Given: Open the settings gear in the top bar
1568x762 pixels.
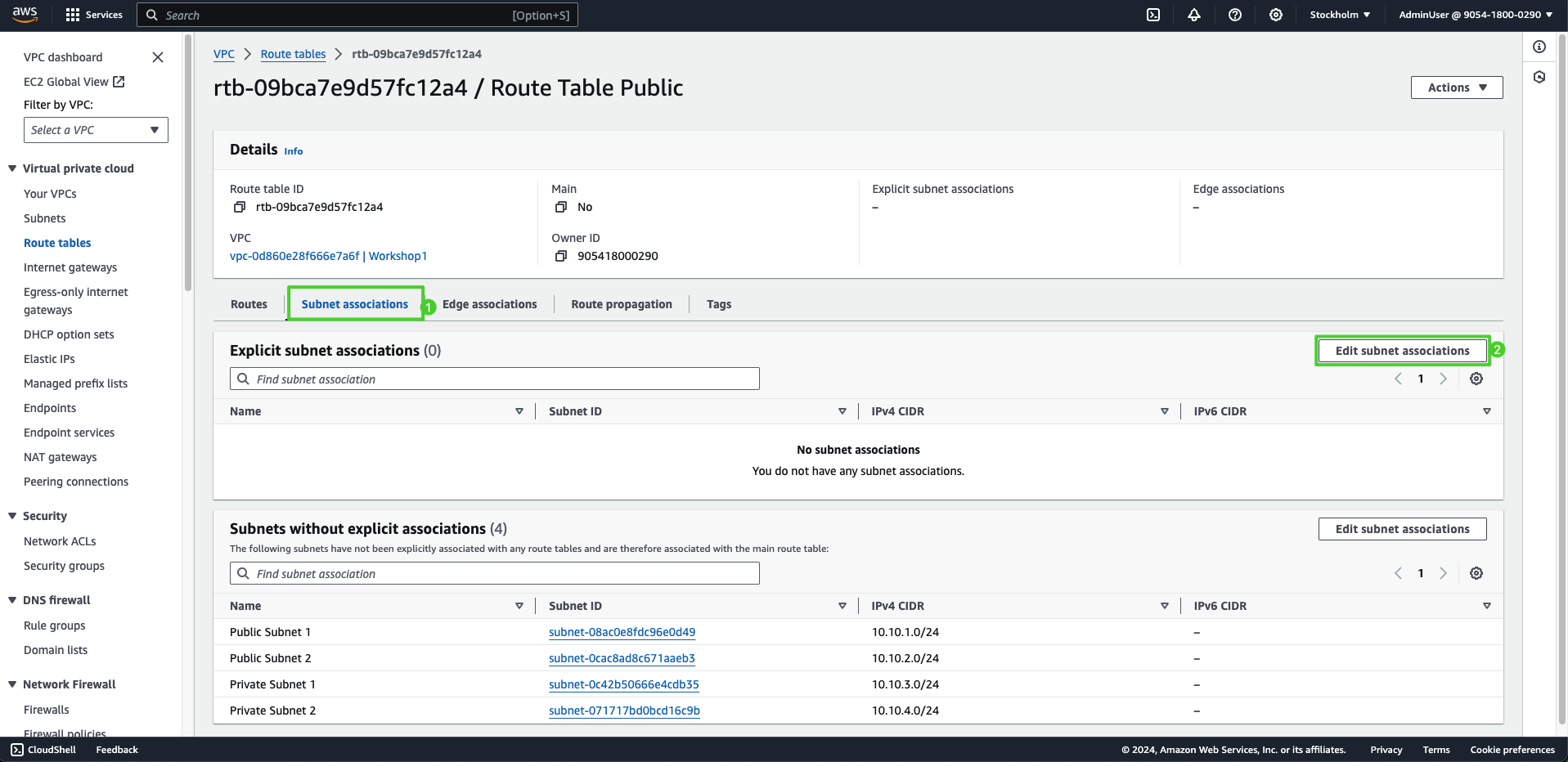Looking at the screenshot, I should pyautogui.click(x=1276, y=15).
